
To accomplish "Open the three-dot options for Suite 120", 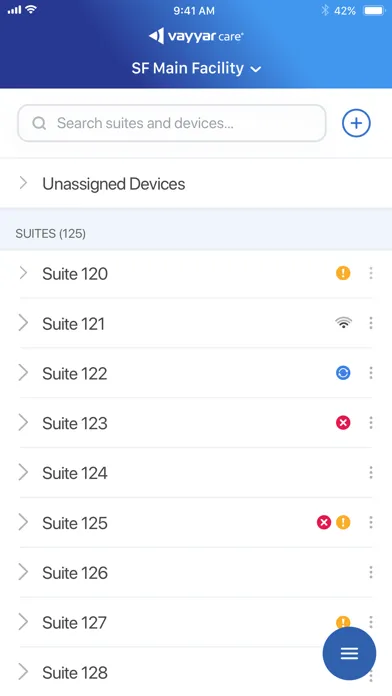I will tap(371, 273).
